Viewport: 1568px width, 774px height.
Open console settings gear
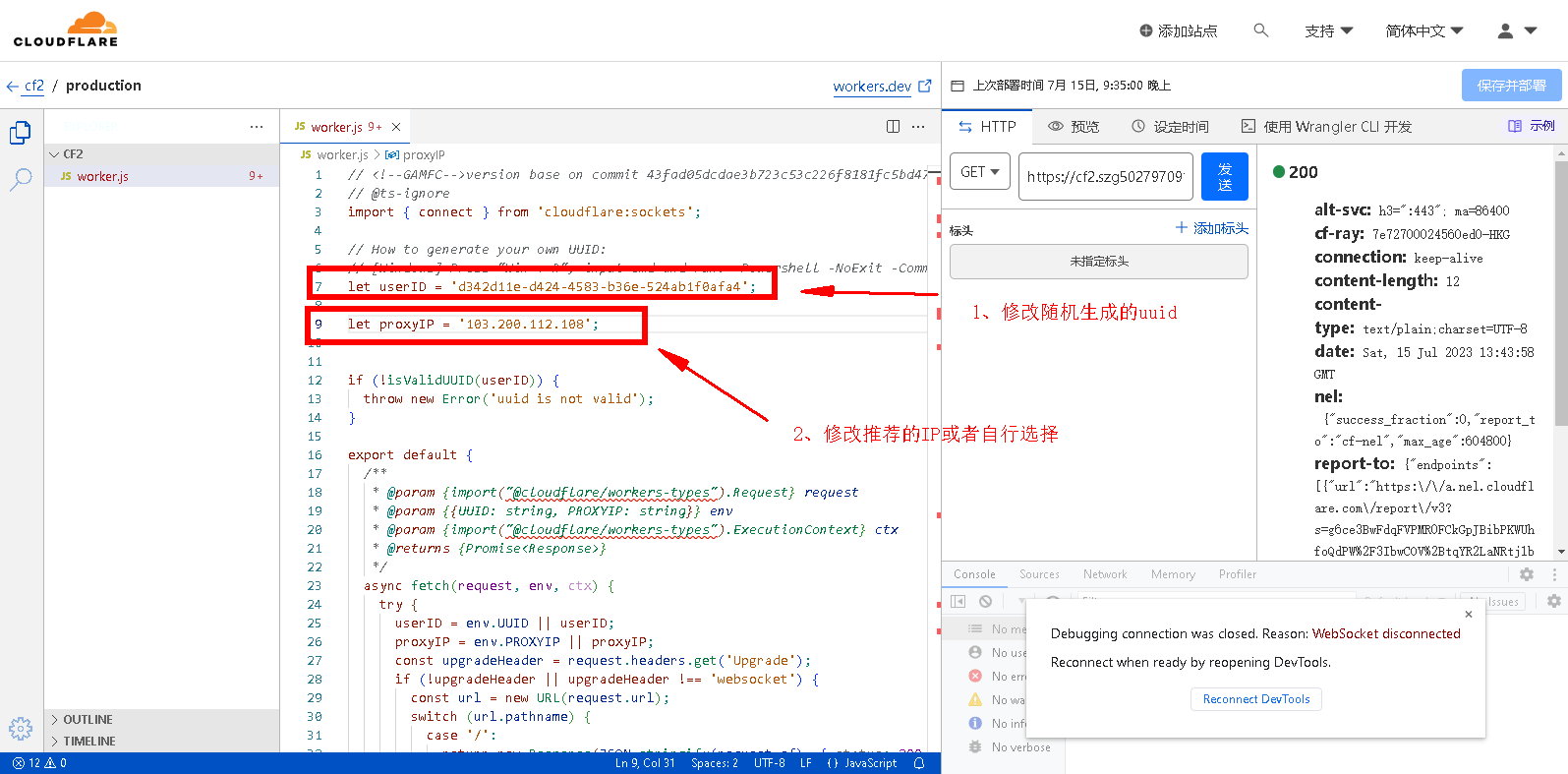click(1554, 601)
